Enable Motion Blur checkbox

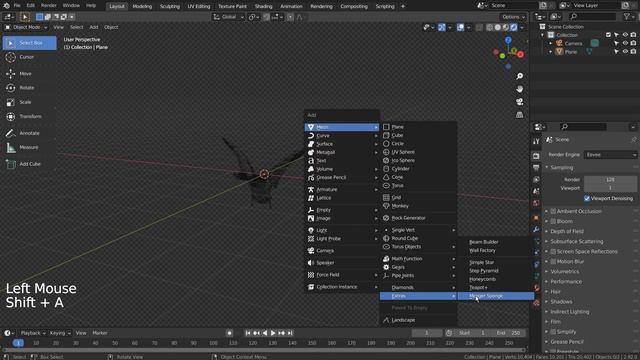coord(553,262)
